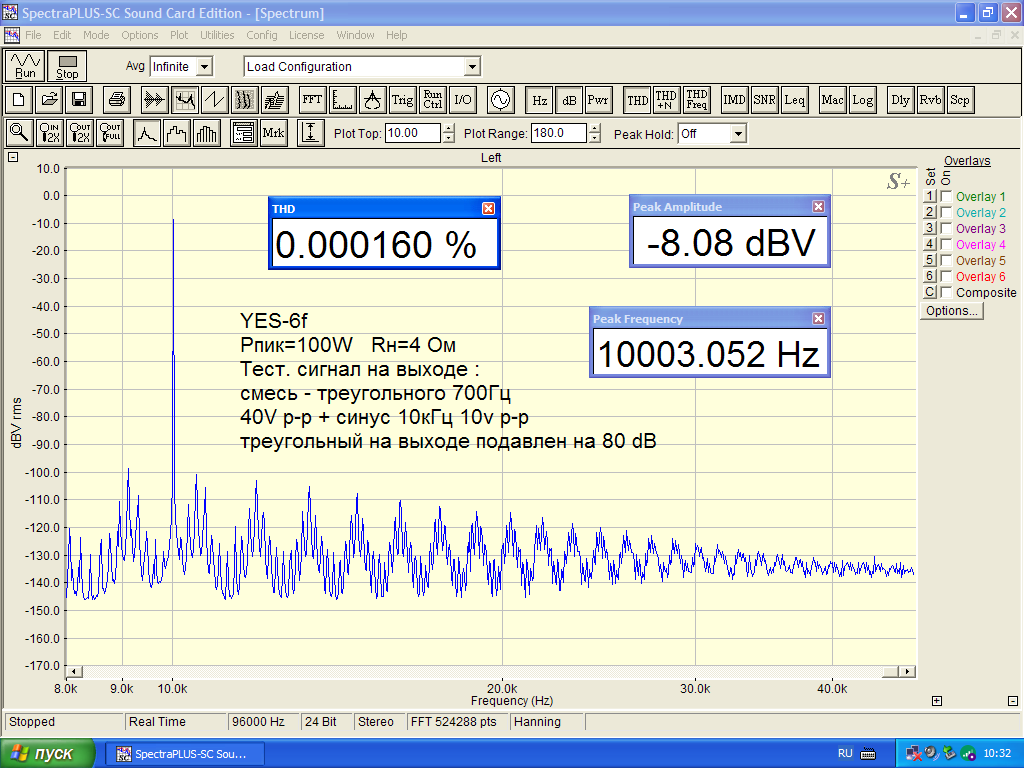Toggle the dB peak amplitude display

(x=569, y=100)
